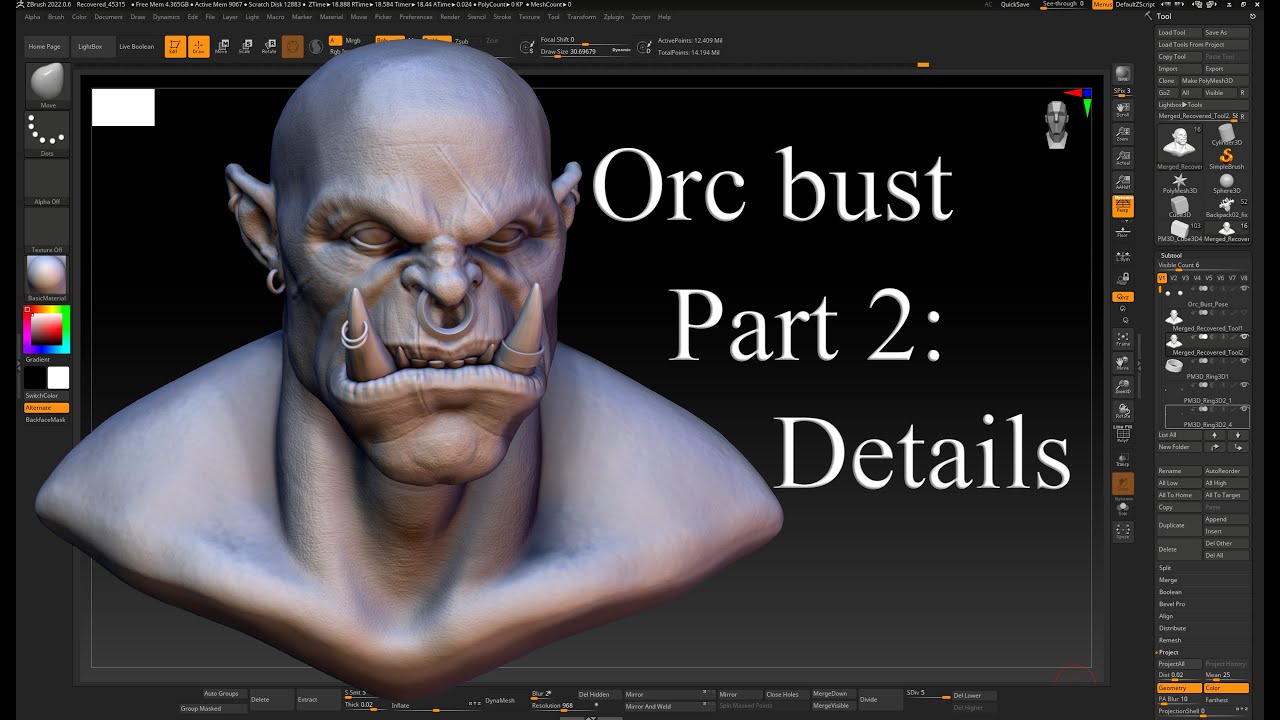Select the Cylinder3D tool thumbnail
1280x720 pixels.
1226,135
